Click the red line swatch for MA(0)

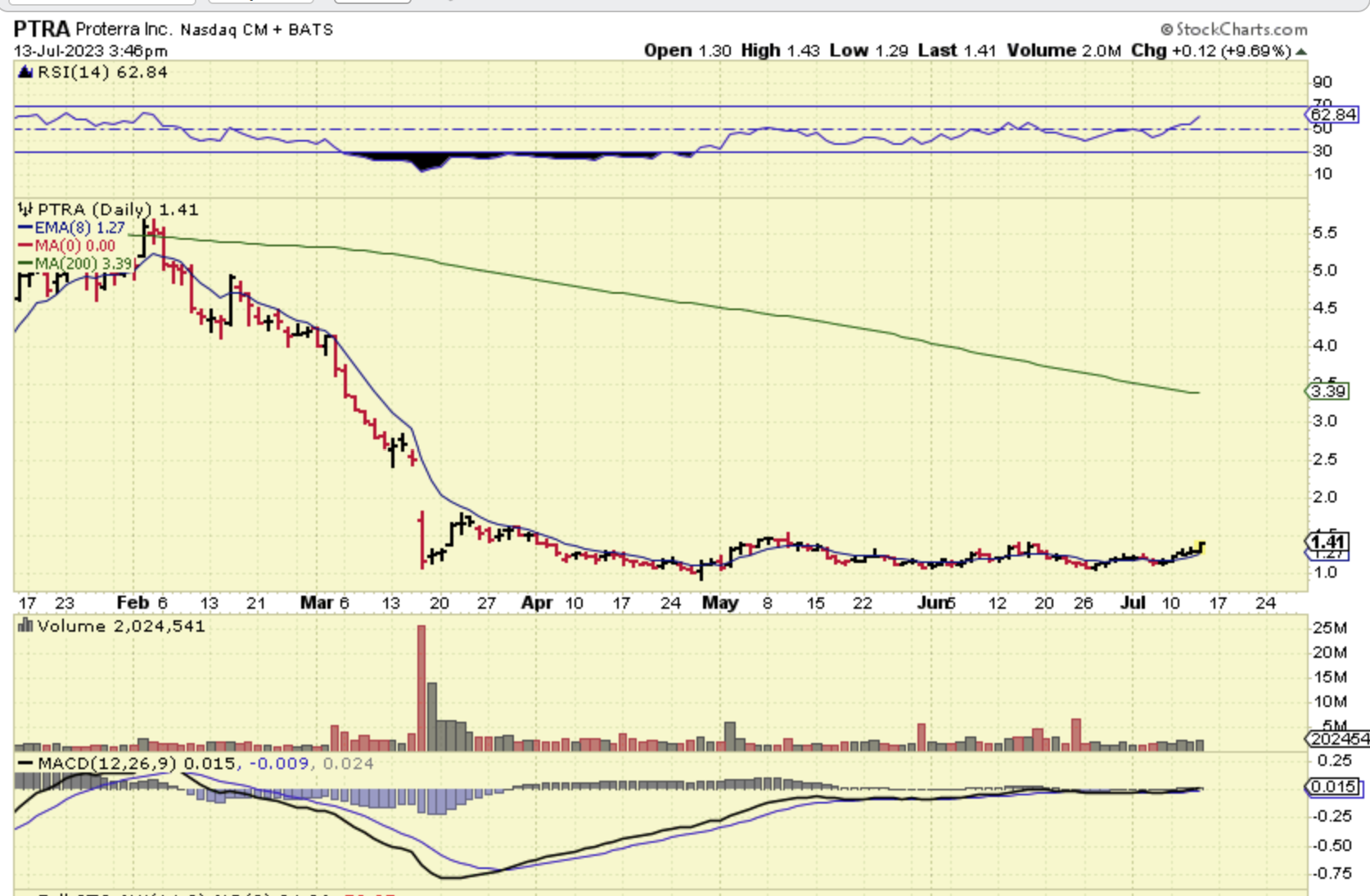pos(25,245)
